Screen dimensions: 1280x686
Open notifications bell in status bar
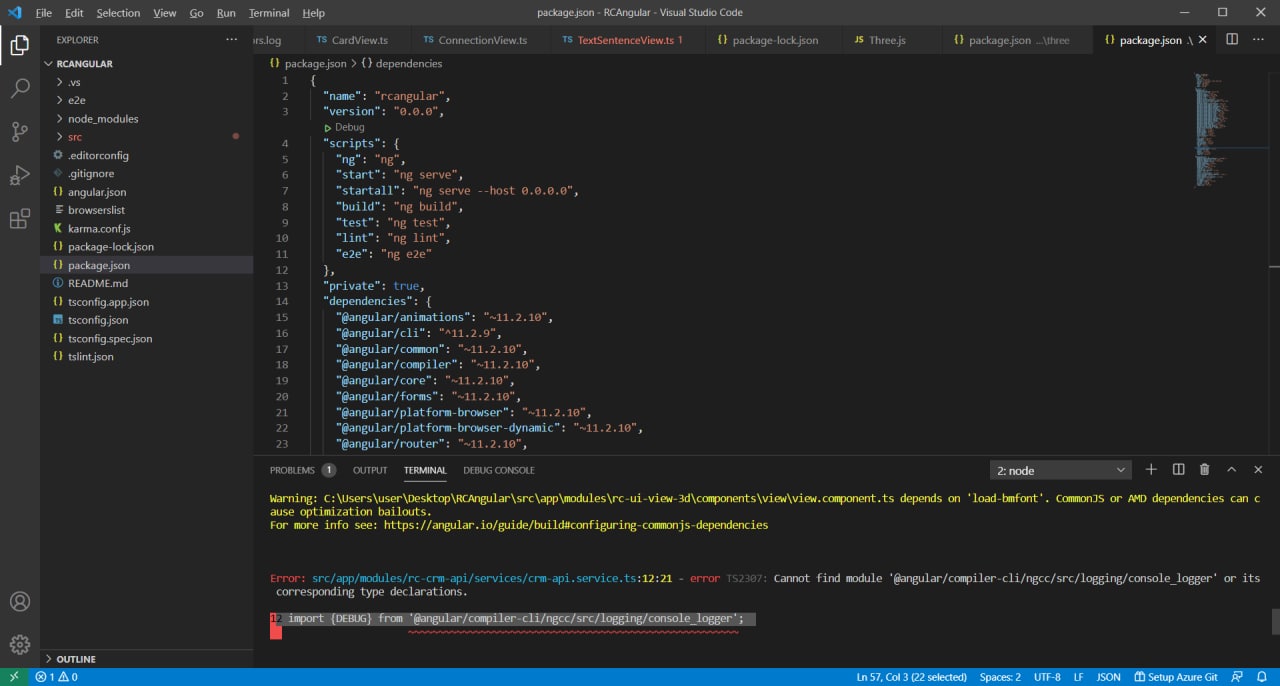(x=1262, y=677)
